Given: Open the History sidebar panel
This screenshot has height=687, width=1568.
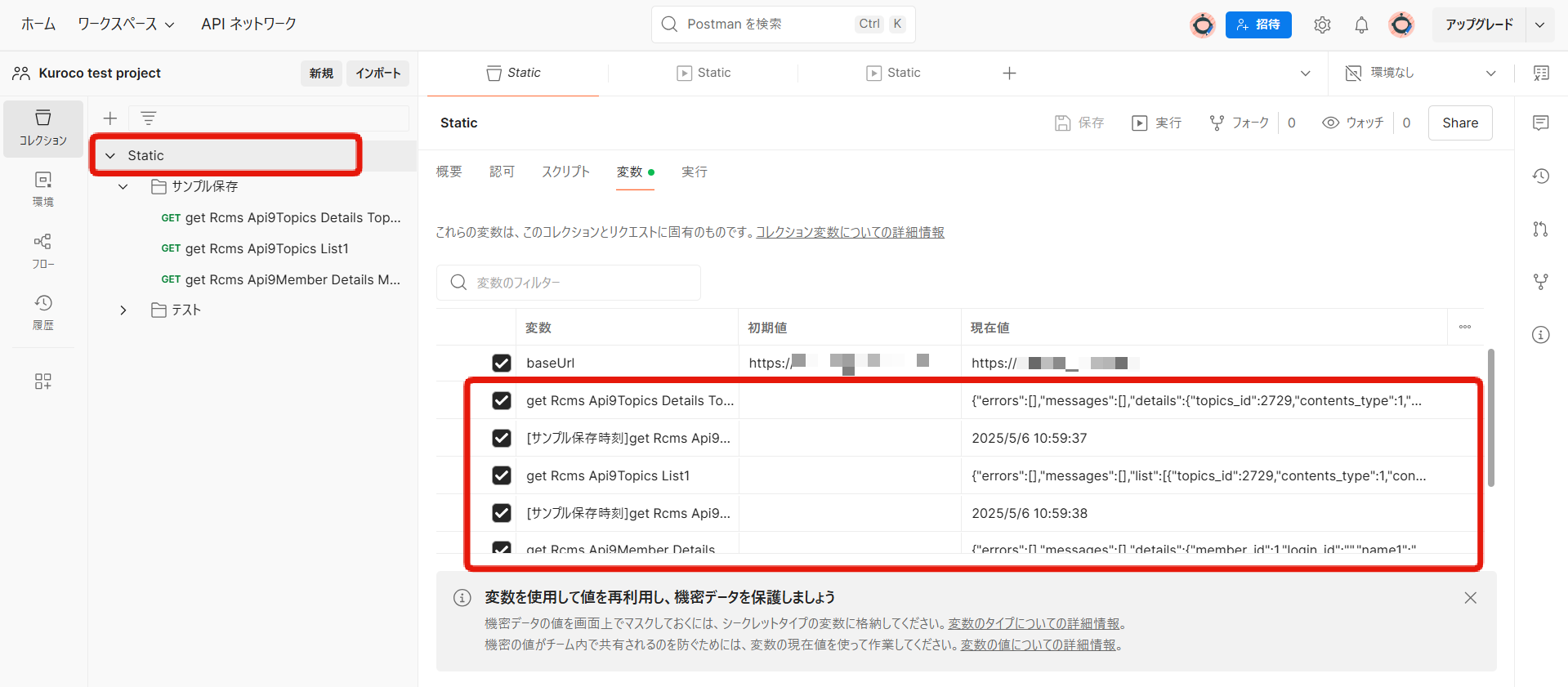Looking at the screenshot, I should 43,312.
